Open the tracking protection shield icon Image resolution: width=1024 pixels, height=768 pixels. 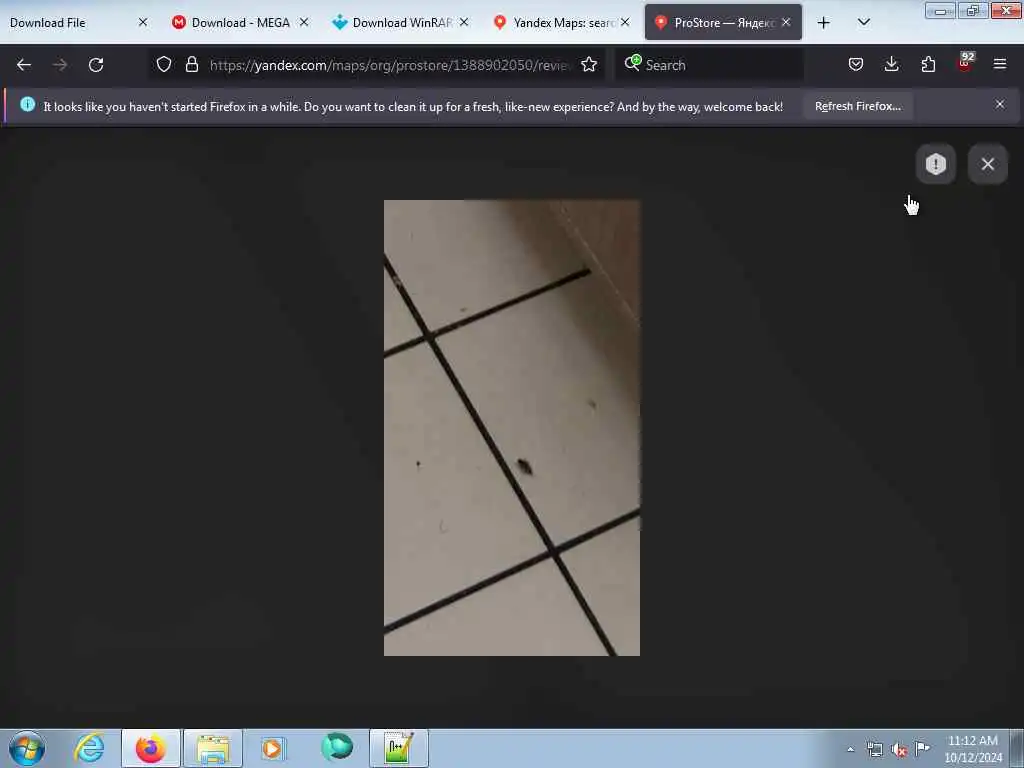tap(164, 64)
